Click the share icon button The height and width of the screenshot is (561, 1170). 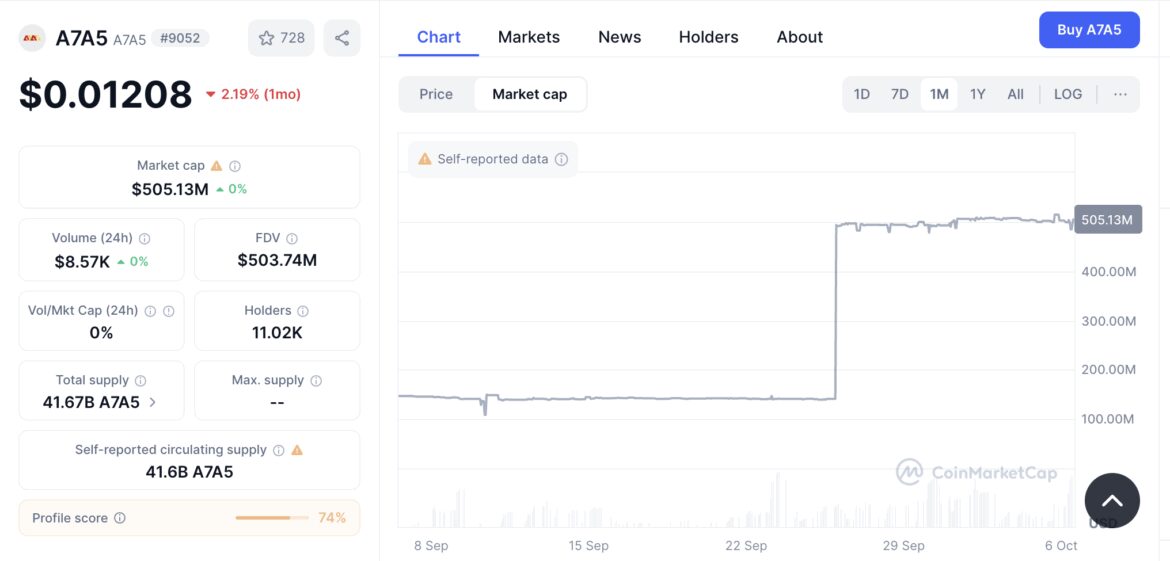click(342, 38)
